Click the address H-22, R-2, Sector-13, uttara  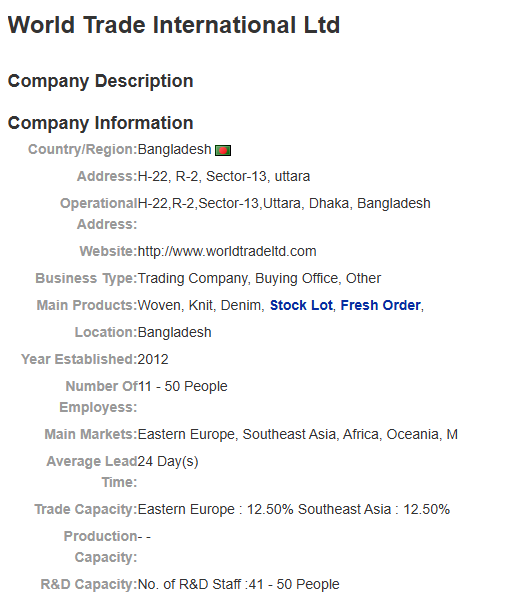point(224,176)
